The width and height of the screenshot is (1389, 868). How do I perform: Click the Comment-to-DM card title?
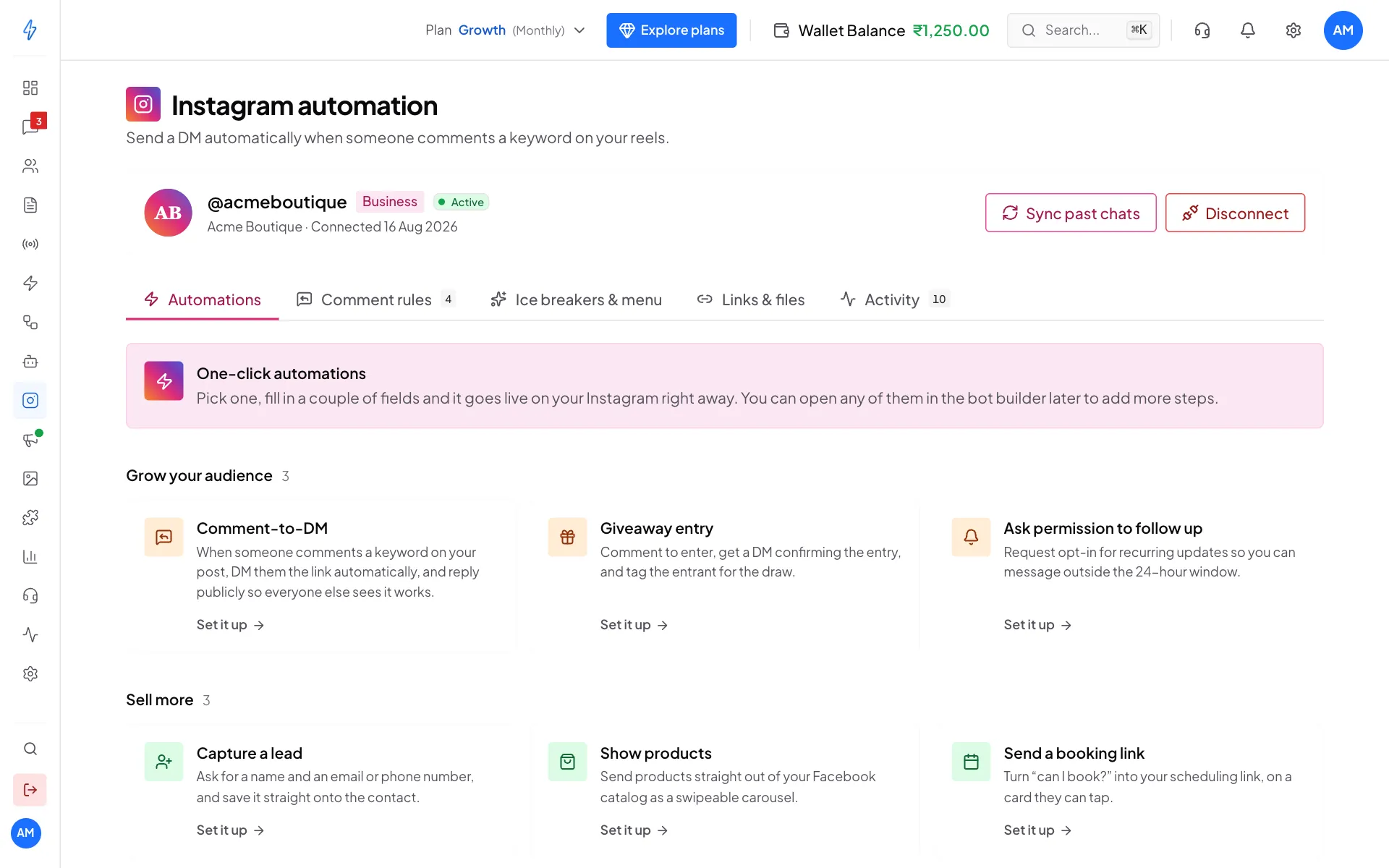262,528
